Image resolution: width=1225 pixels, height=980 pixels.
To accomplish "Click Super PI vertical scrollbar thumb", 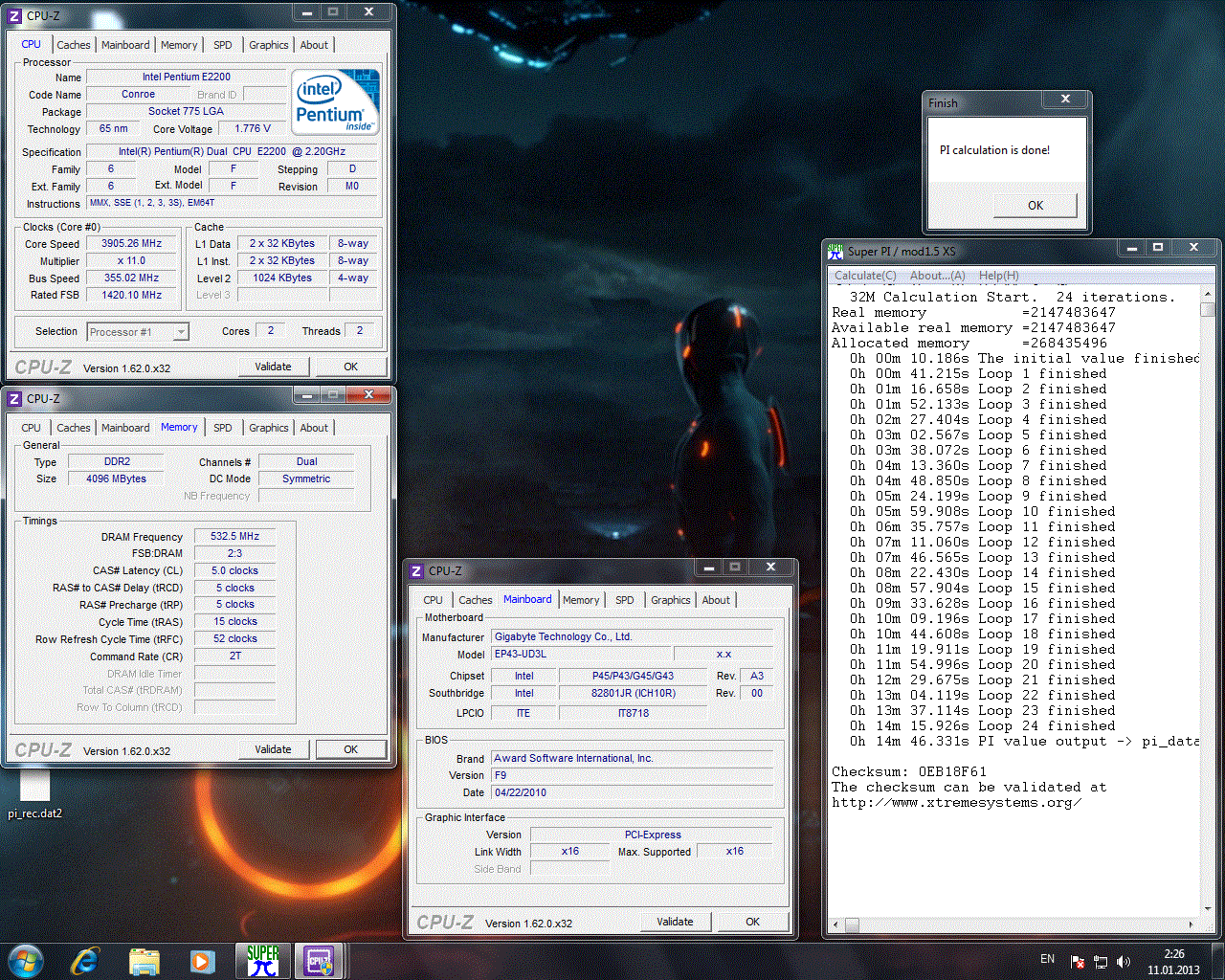I will pos(1208,310).
